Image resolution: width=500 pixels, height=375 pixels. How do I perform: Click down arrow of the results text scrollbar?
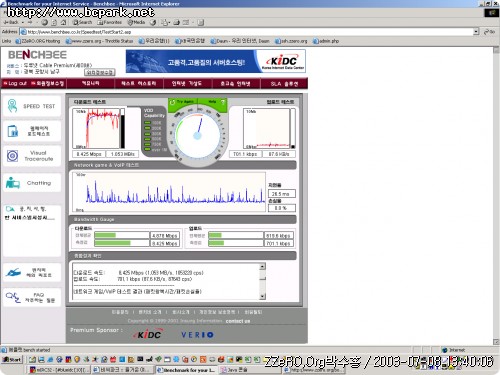[x=262, y=296]
